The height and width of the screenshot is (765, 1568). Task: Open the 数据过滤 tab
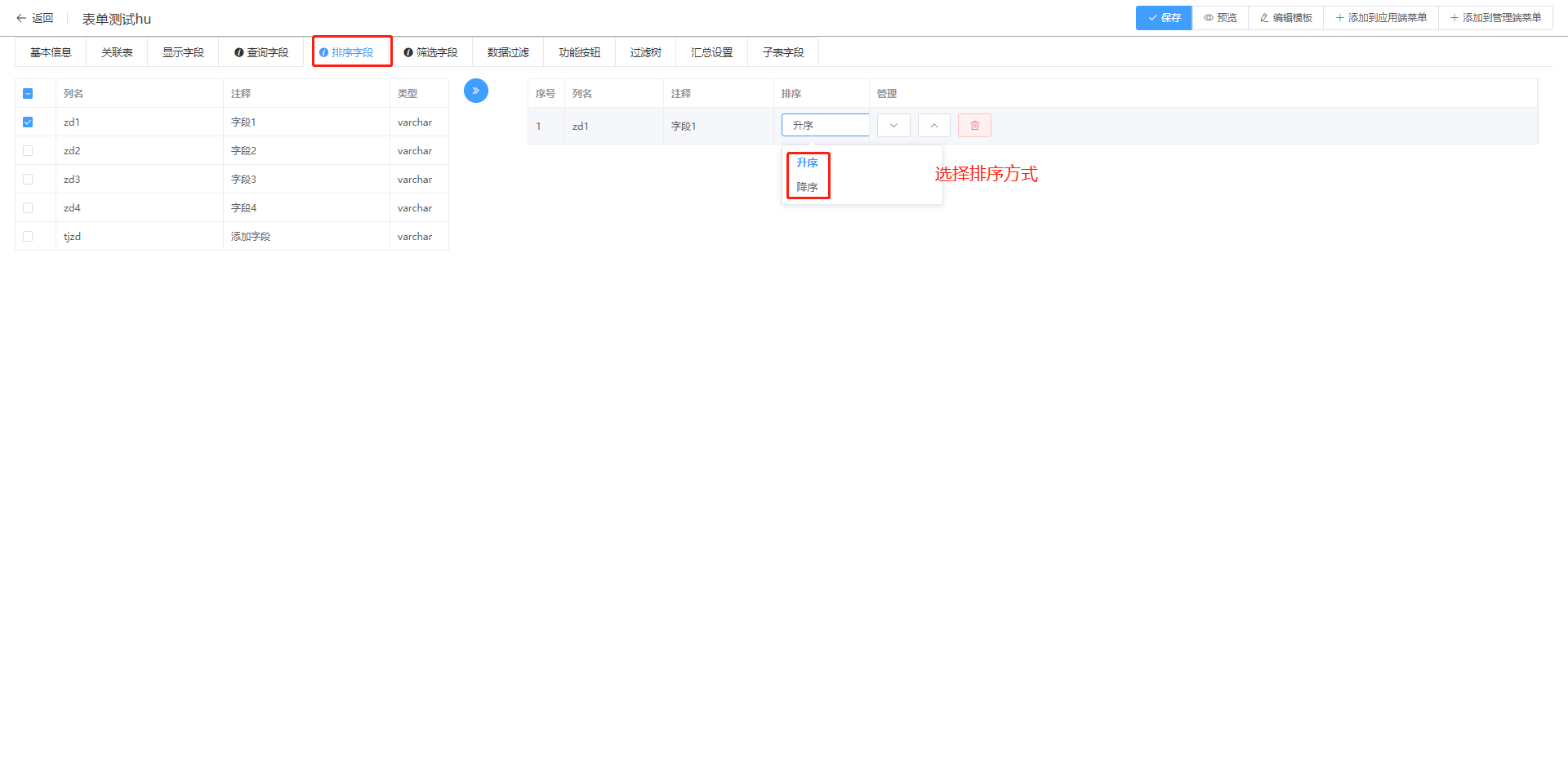pos(508,52)
